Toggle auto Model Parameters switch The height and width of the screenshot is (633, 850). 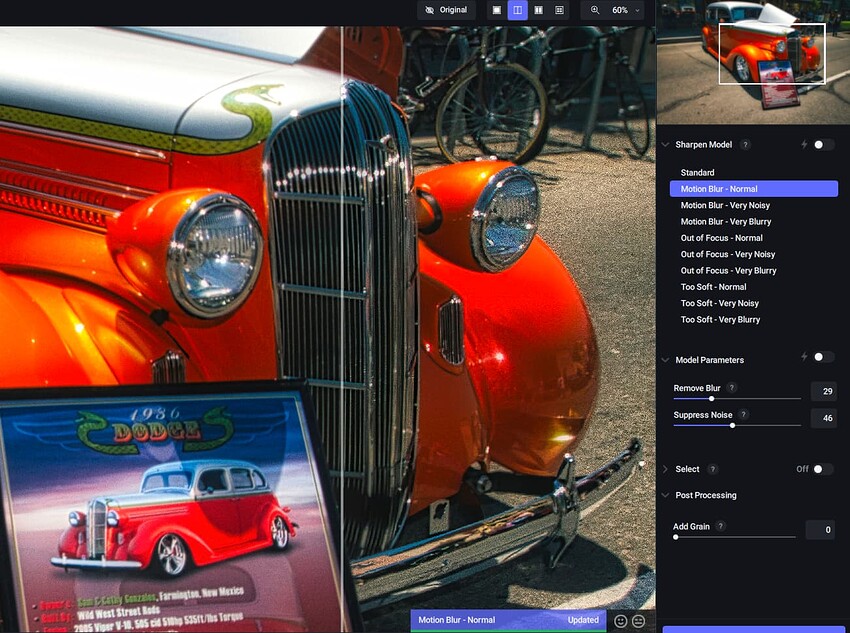tap(822, 357)
